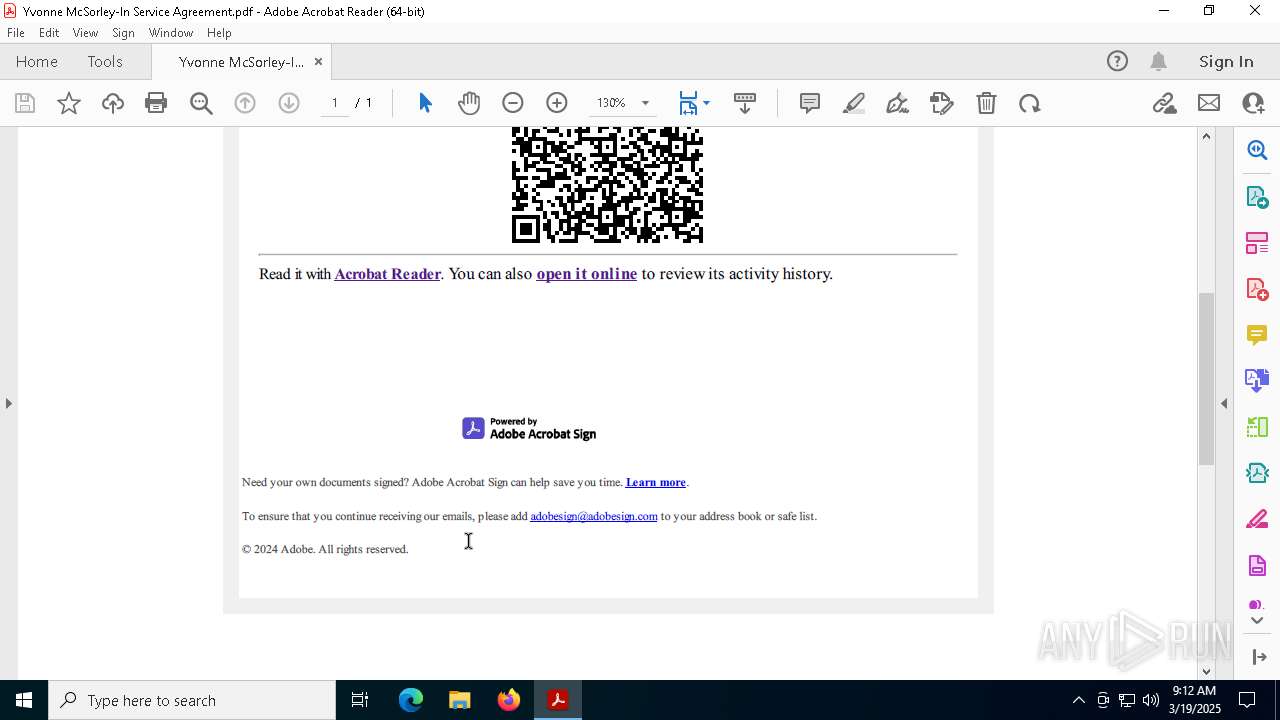Open the Fill & Sign pink pen sidebar tool

(1257, 520)
